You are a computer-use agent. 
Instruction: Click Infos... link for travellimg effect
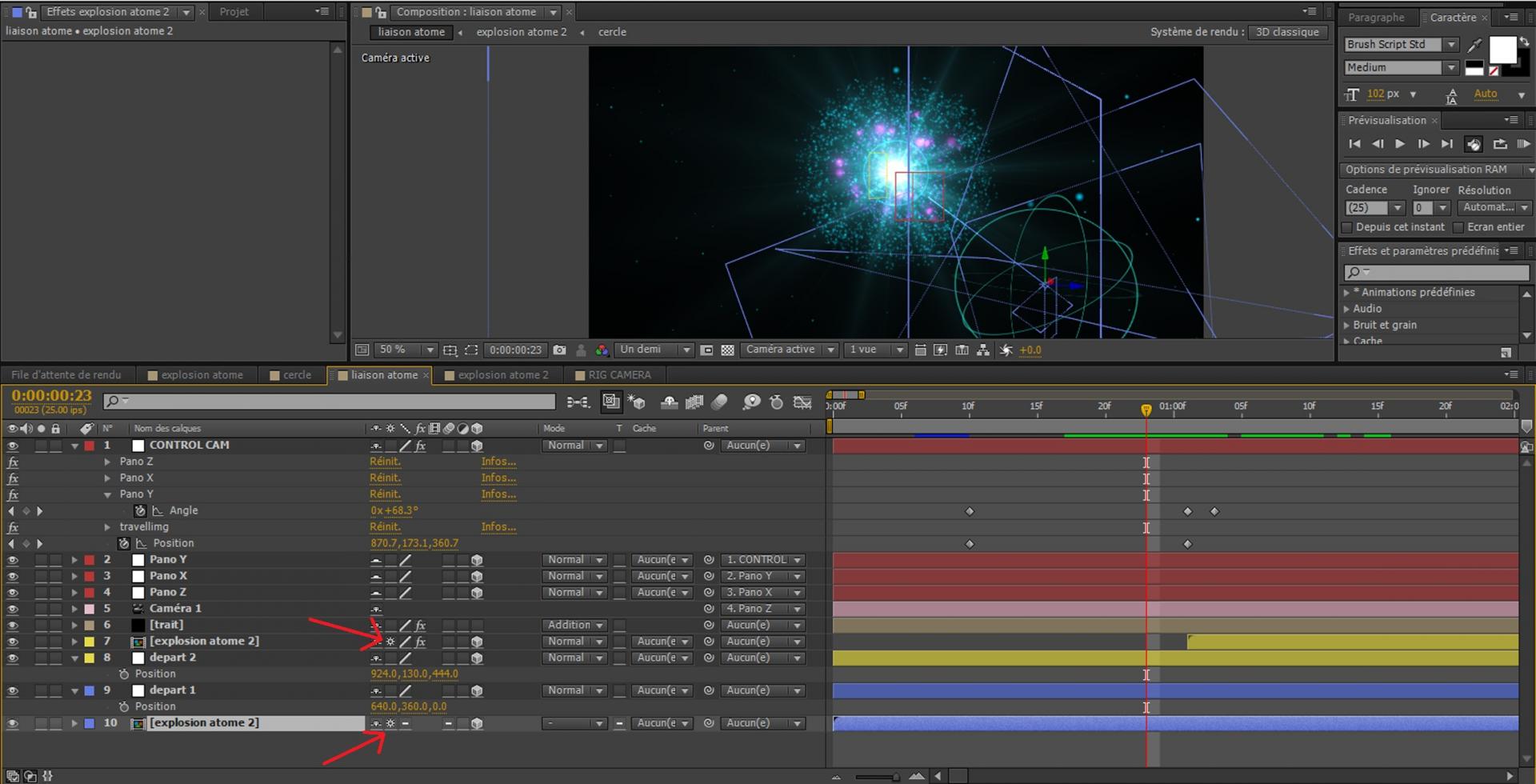[498, 526]
